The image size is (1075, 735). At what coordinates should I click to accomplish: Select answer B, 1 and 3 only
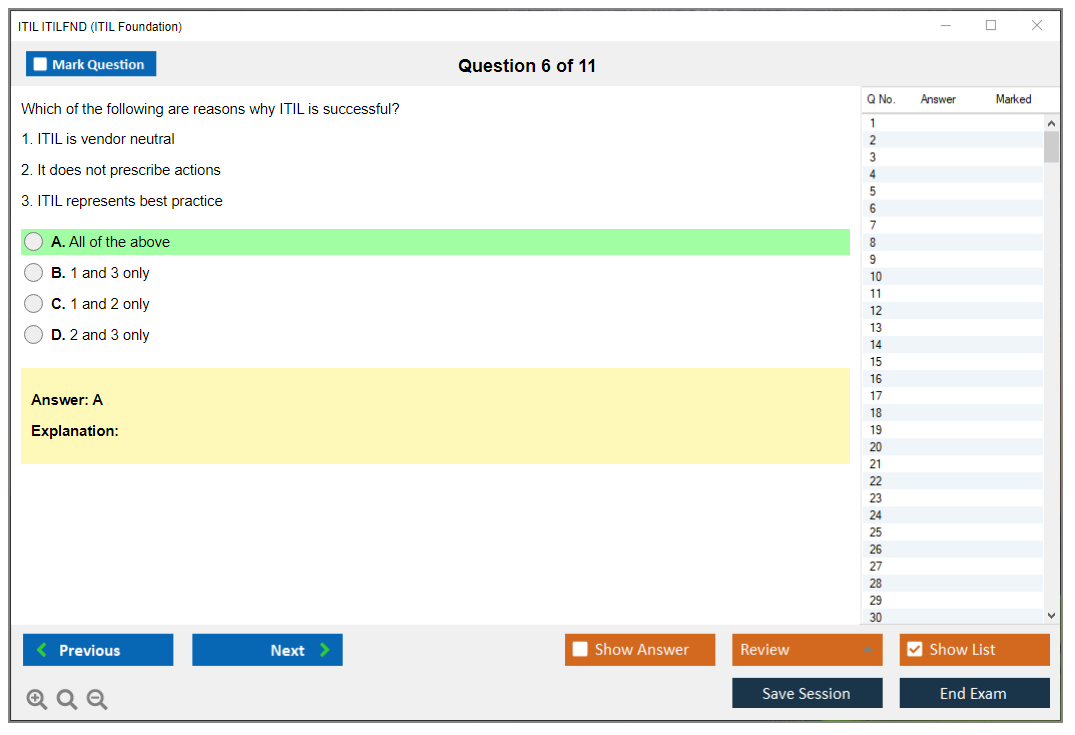[34, 273]
